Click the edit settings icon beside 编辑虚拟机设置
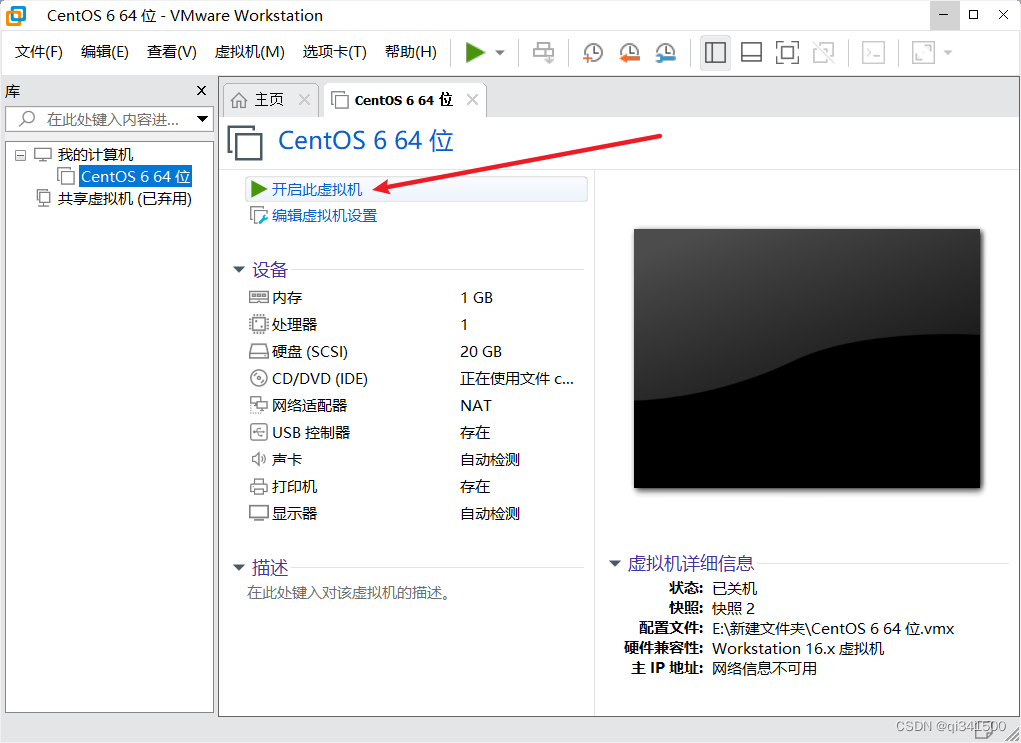The image size is (1021, 743). tap(259, 216)
